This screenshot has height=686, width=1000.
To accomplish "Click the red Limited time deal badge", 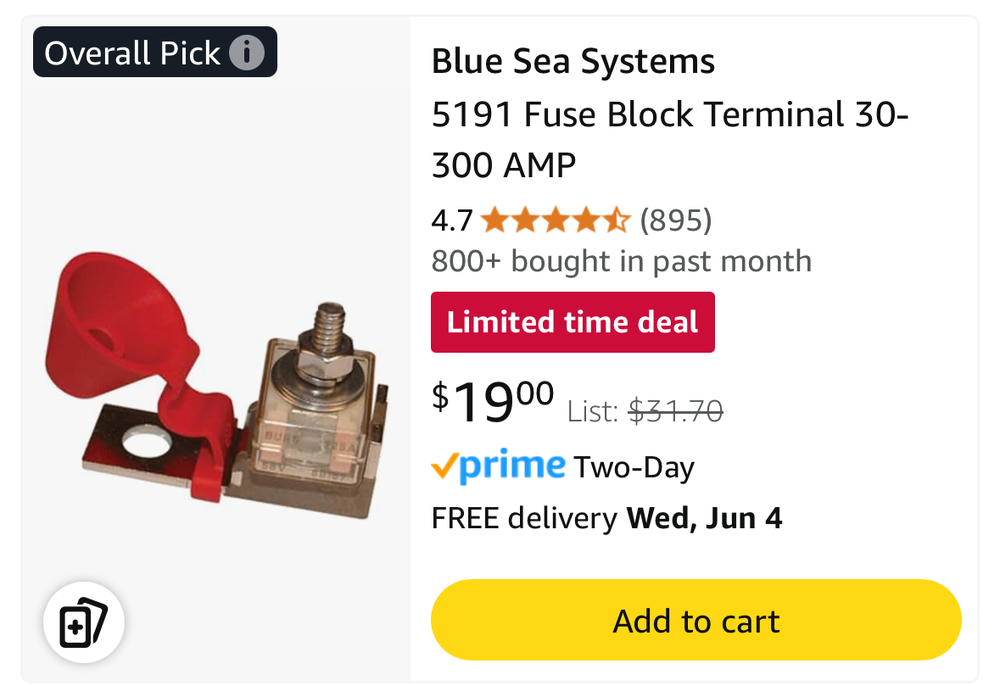I will 572,322.
